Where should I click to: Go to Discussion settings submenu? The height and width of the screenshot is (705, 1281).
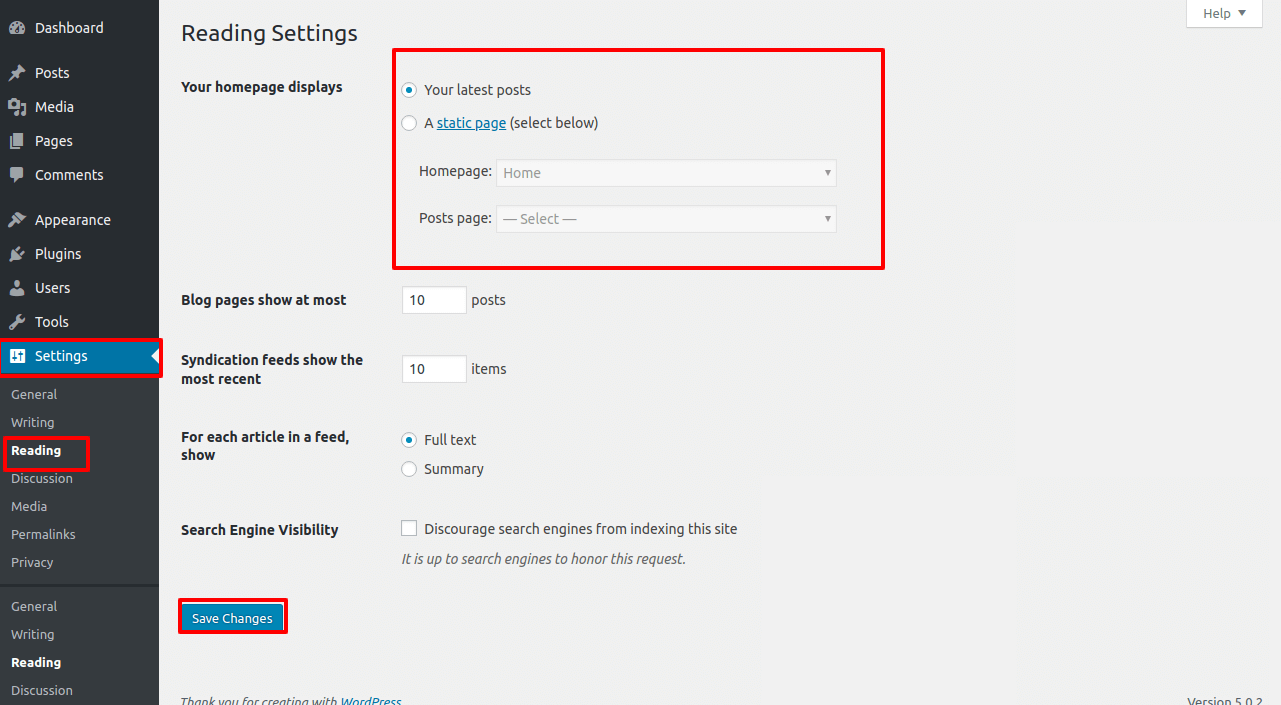42,478
